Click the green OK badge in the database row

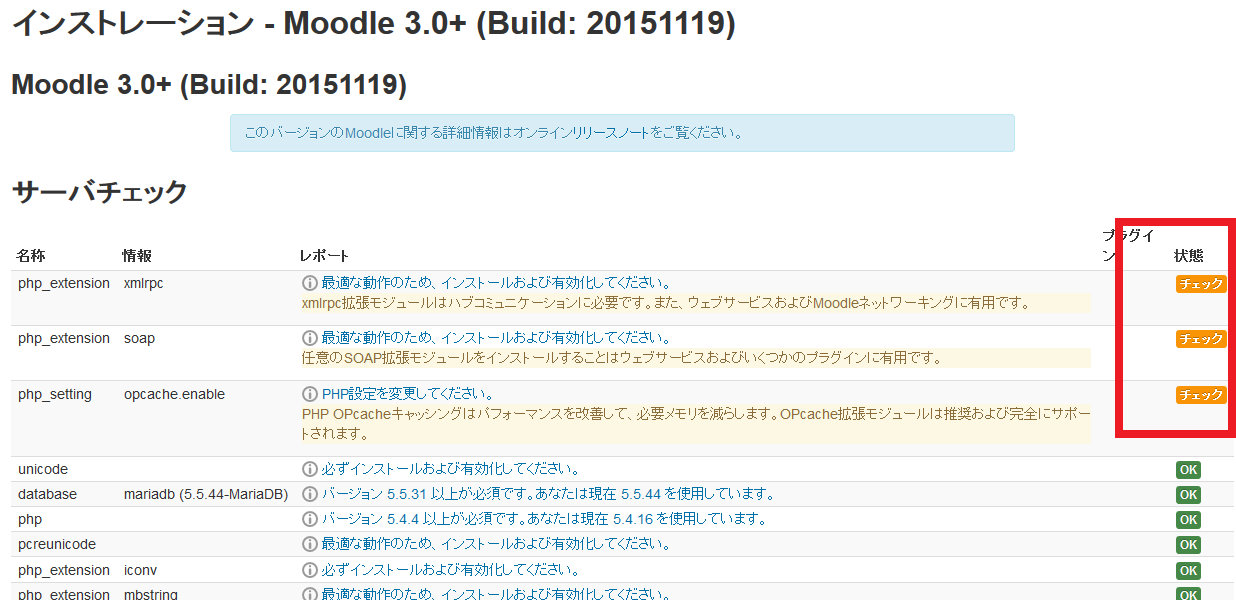pyautogui.click(x=1188, y=495)
